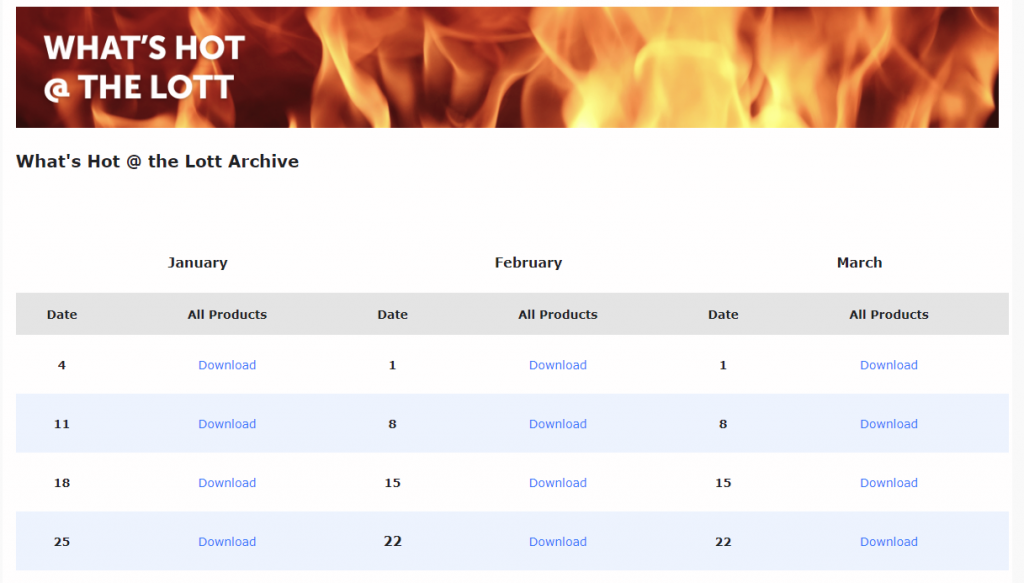Download the February 22 all products file
Viewport: 1024px width, 583px height.
pyautogui.click(x=558, y=541)
